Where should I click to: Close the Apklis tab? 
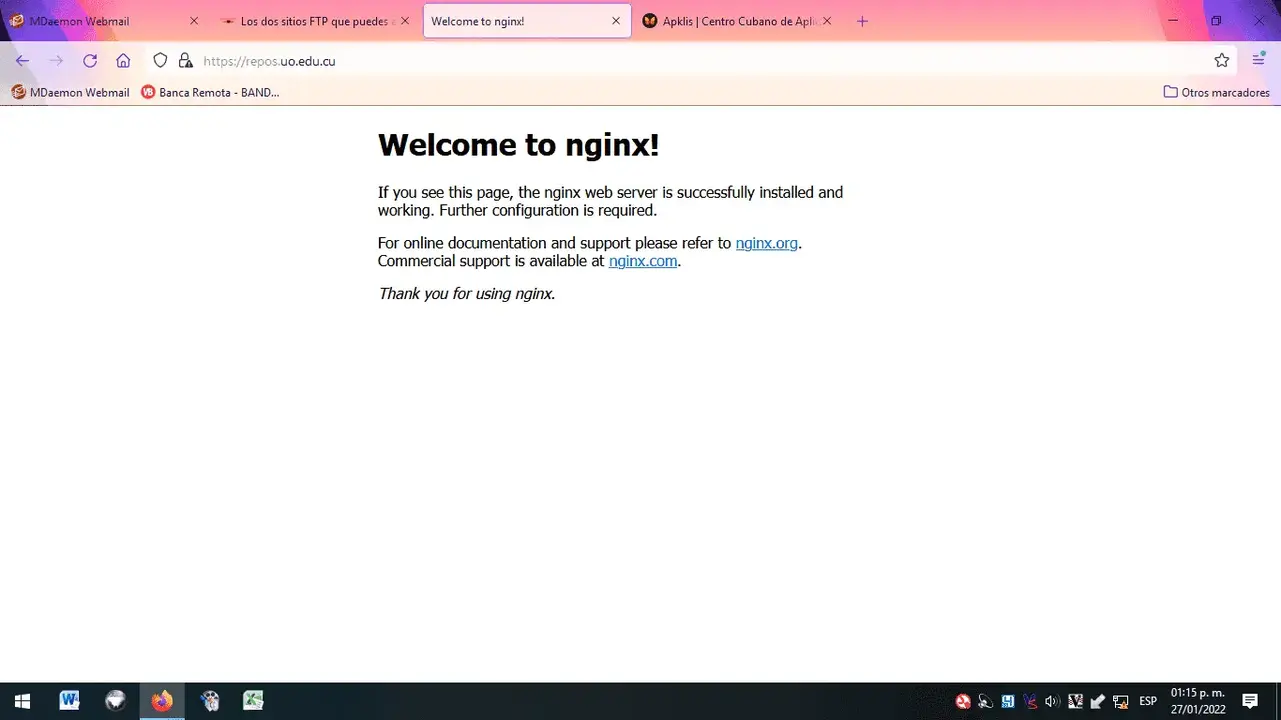click(x=827, y=21)
